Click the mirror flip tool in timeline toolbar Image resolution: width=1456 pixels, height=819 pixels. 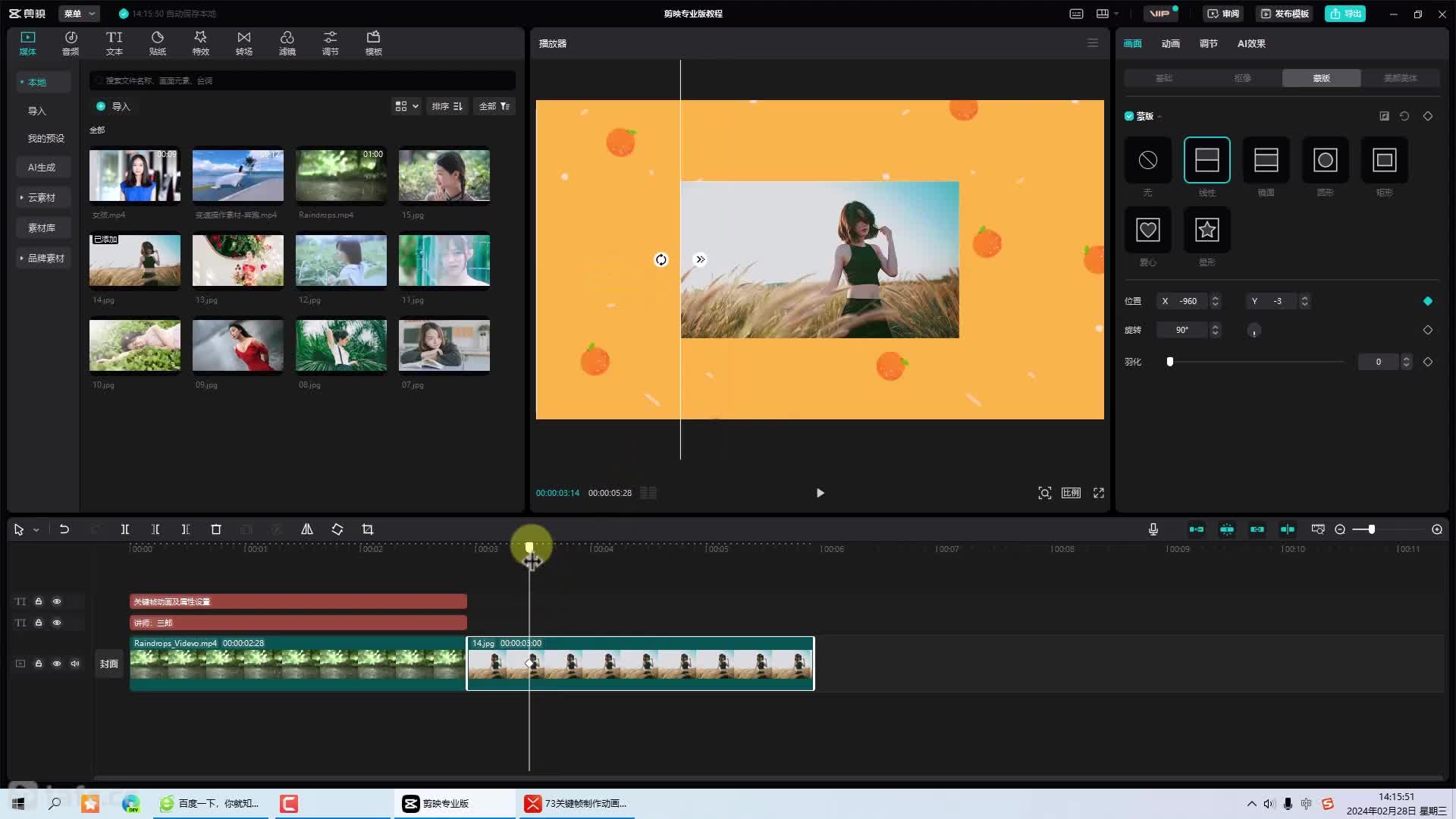[x=307, y=529]
